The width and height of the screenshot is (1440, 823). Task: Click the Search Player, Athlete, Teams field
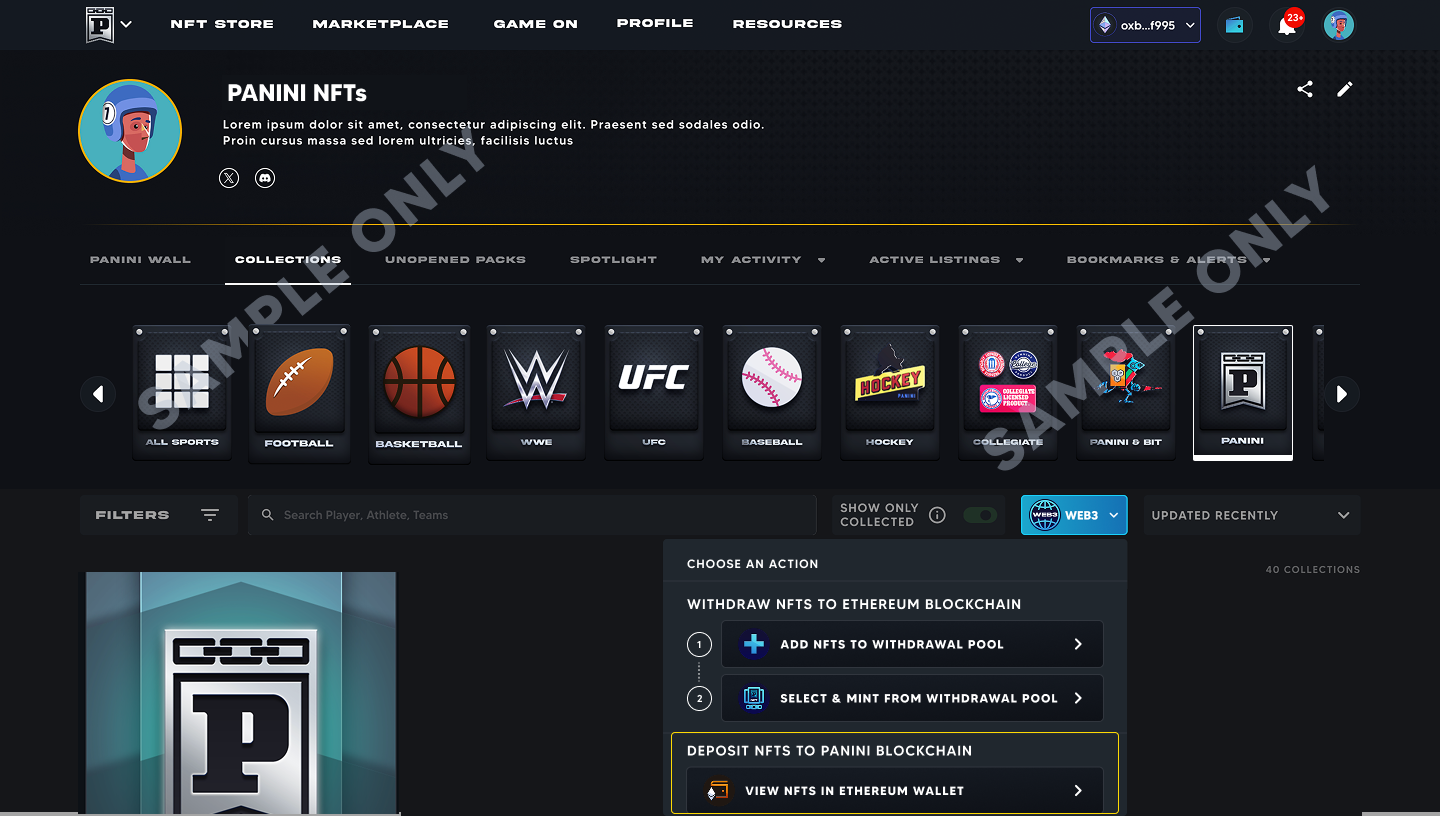point(532,515)
